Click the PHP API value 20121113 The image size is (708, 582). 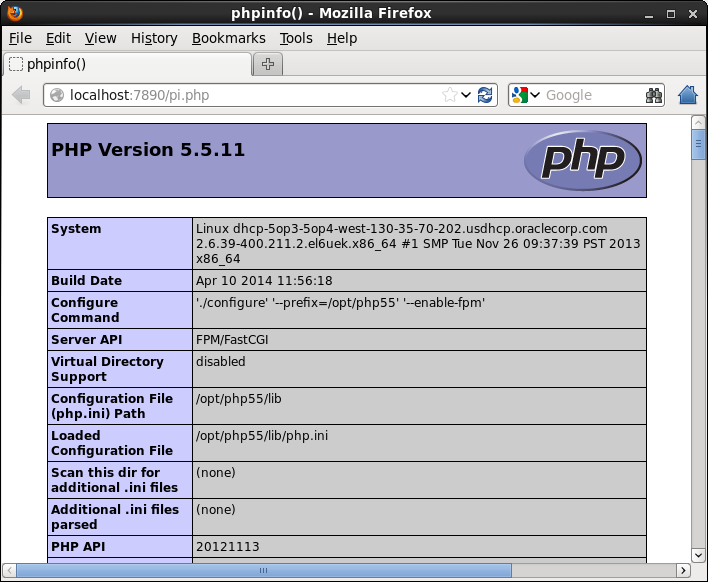(228, 547)
